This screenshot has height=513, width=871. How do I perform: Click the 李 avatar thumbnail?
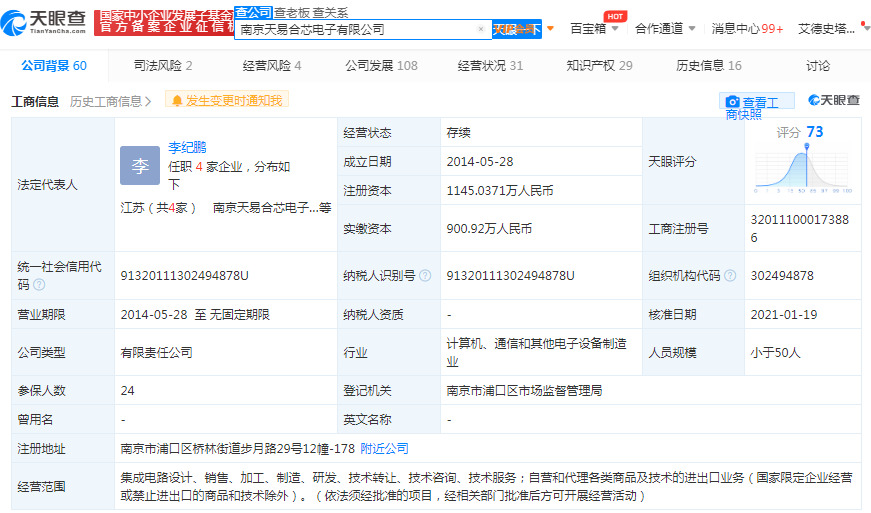[140, 165]
